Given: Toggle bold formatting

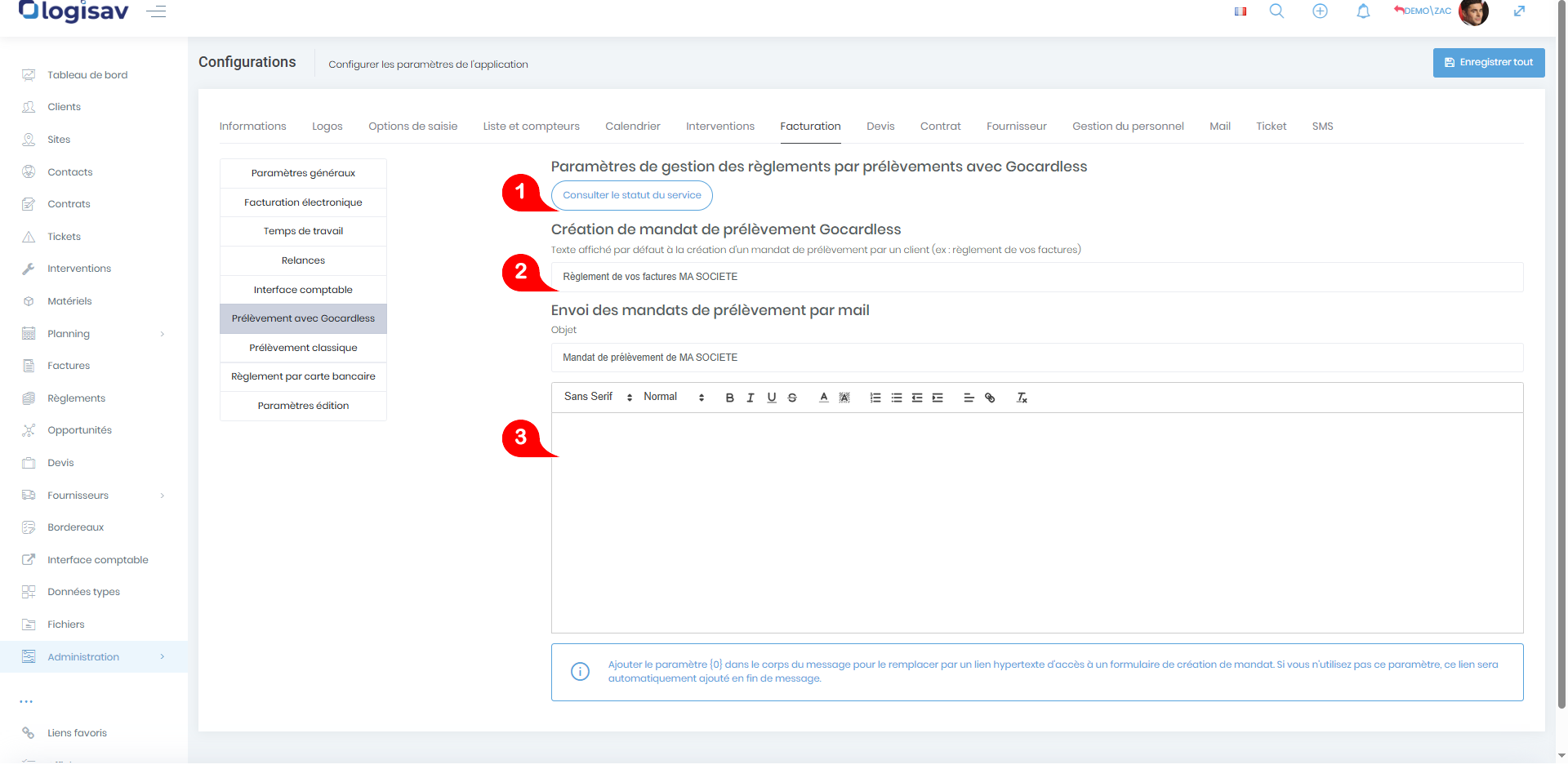Looking at the screenshot, I should click(729, 398).
